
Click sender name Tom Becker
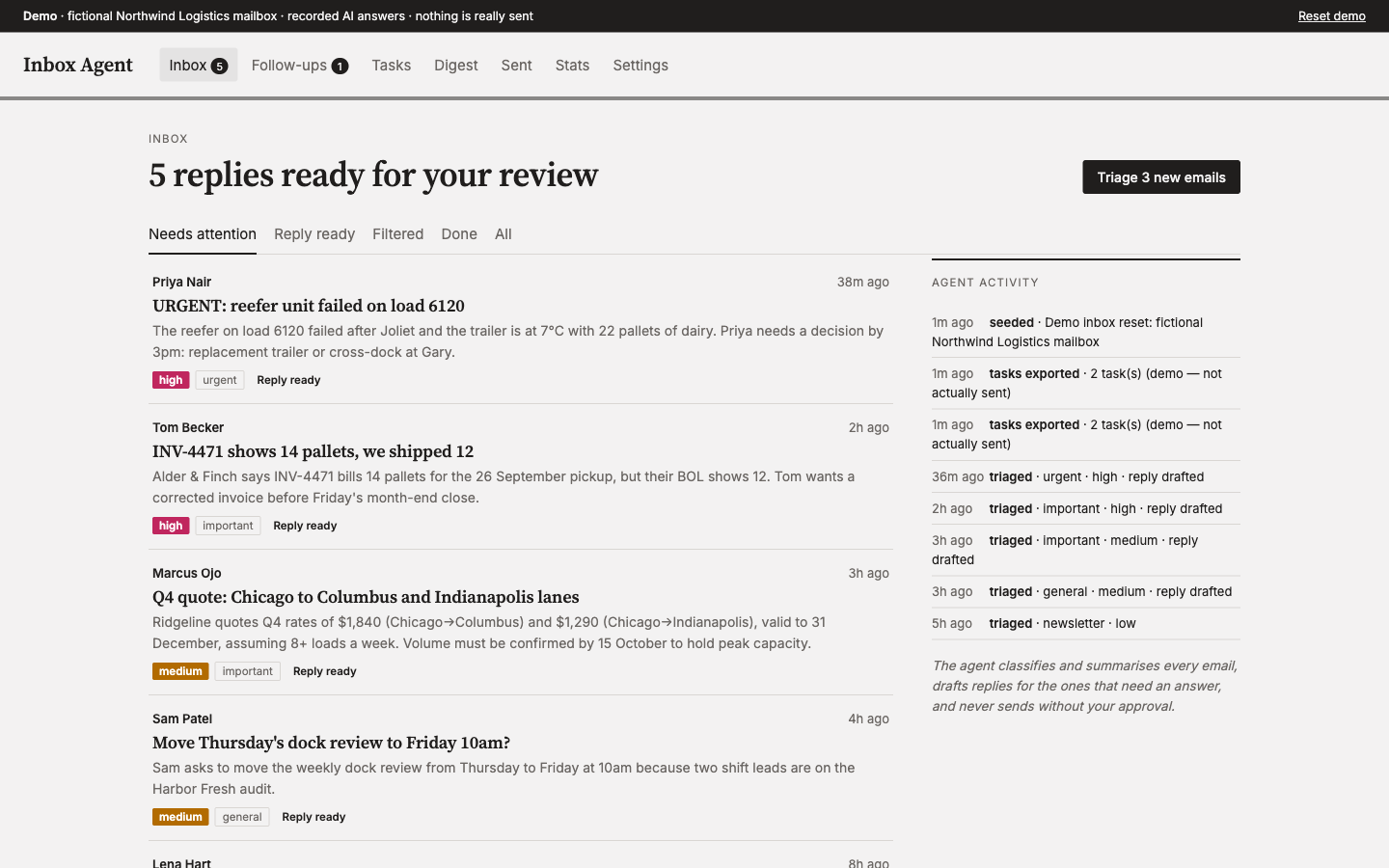point(188,427)
